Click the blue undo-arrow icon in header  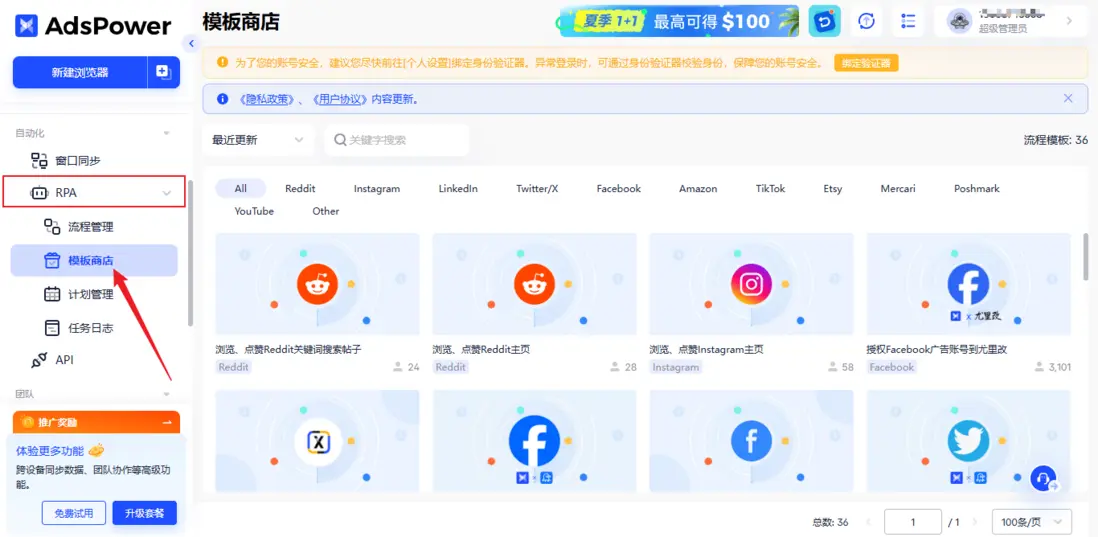(824, 21)
